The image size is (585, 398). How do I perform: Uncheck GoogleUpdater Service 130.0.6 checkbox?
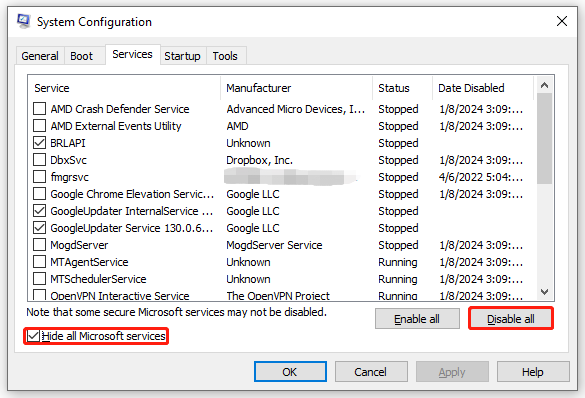click(40, 228)
